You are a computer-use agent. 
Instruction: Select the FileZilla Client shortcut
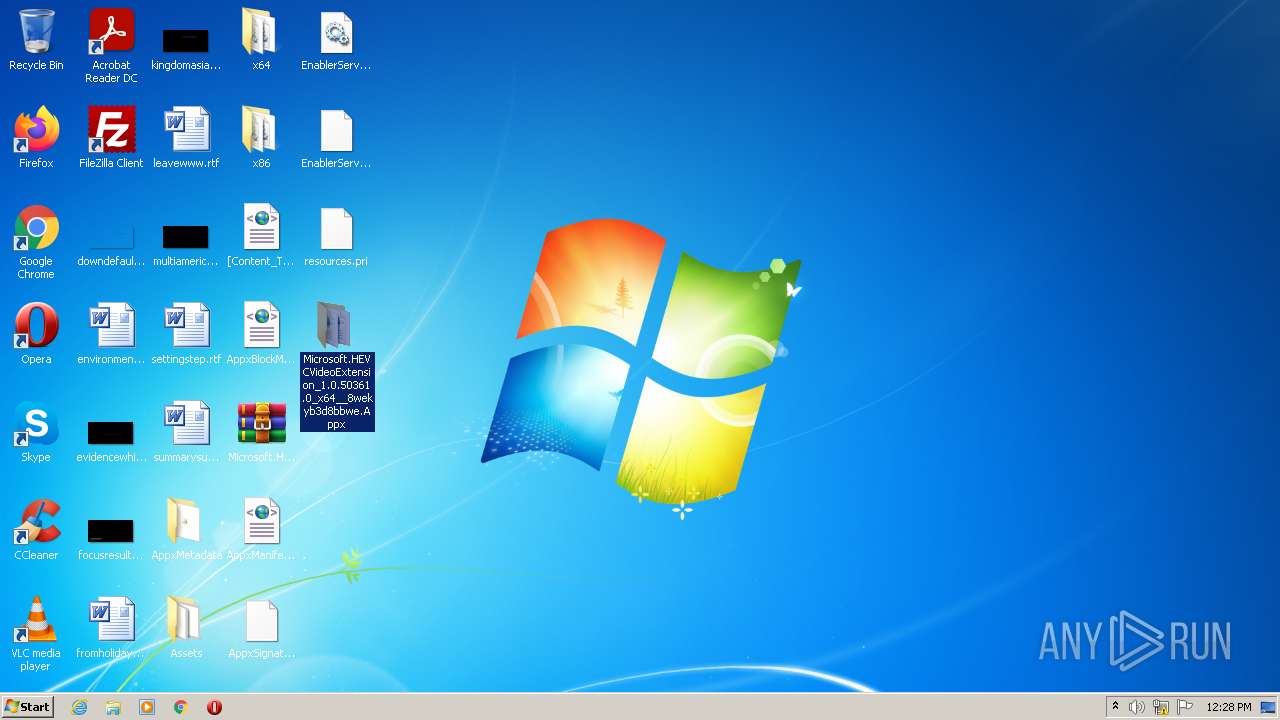click(x=111, y=138)
